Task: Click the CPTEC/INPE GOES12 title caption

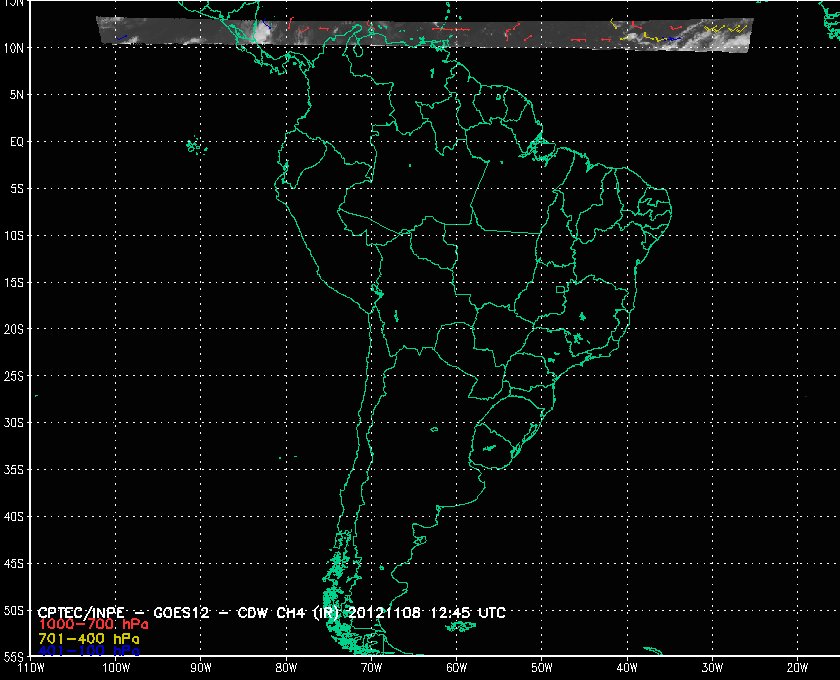Action: click(x=271, y=612)
